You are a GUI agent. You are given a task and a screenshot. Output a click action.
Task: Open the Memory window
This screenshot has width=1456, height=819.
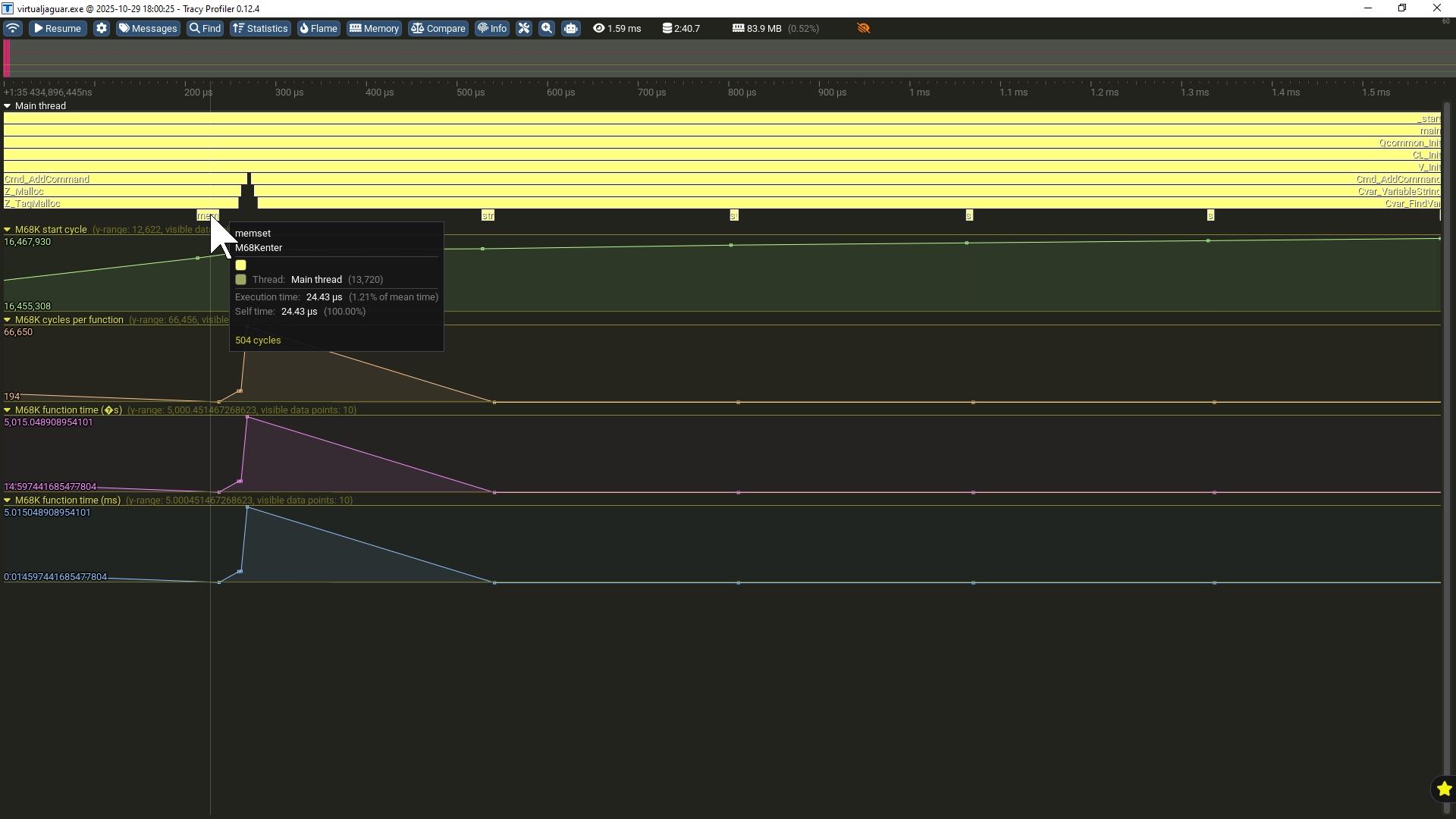[374, 28]
